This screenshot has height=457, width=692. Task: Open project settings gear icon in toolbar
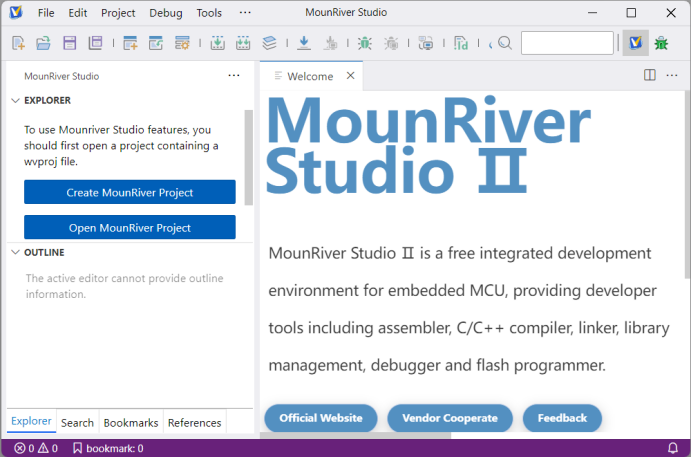pyautogui.click(x=182, y=43)
